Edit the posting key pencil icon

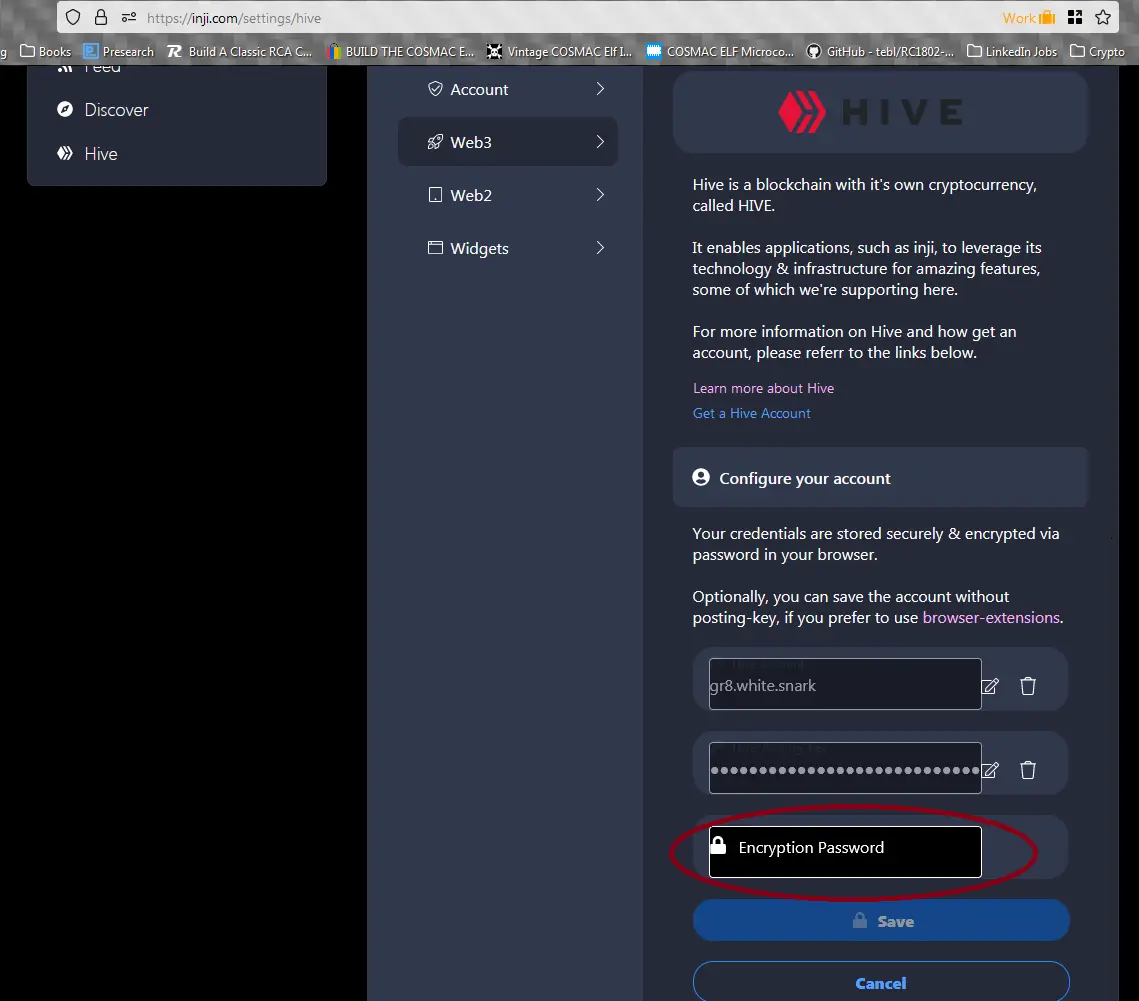[x=990, y=770]
